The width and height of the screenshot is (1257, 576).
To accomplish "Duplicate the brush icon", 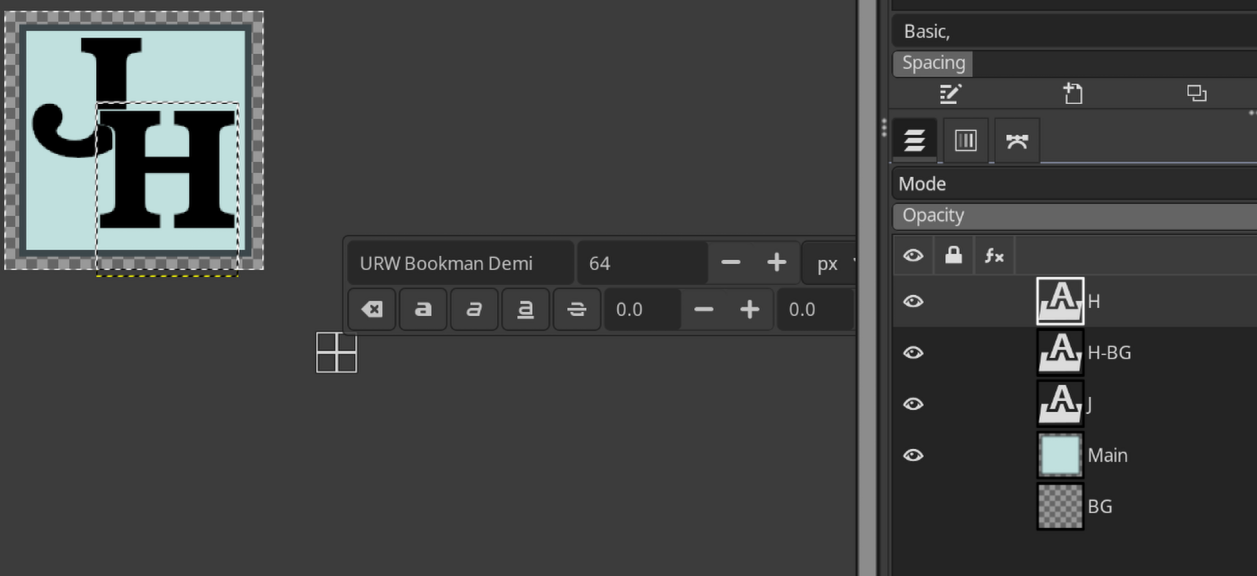I will (x=1196, y=94).
